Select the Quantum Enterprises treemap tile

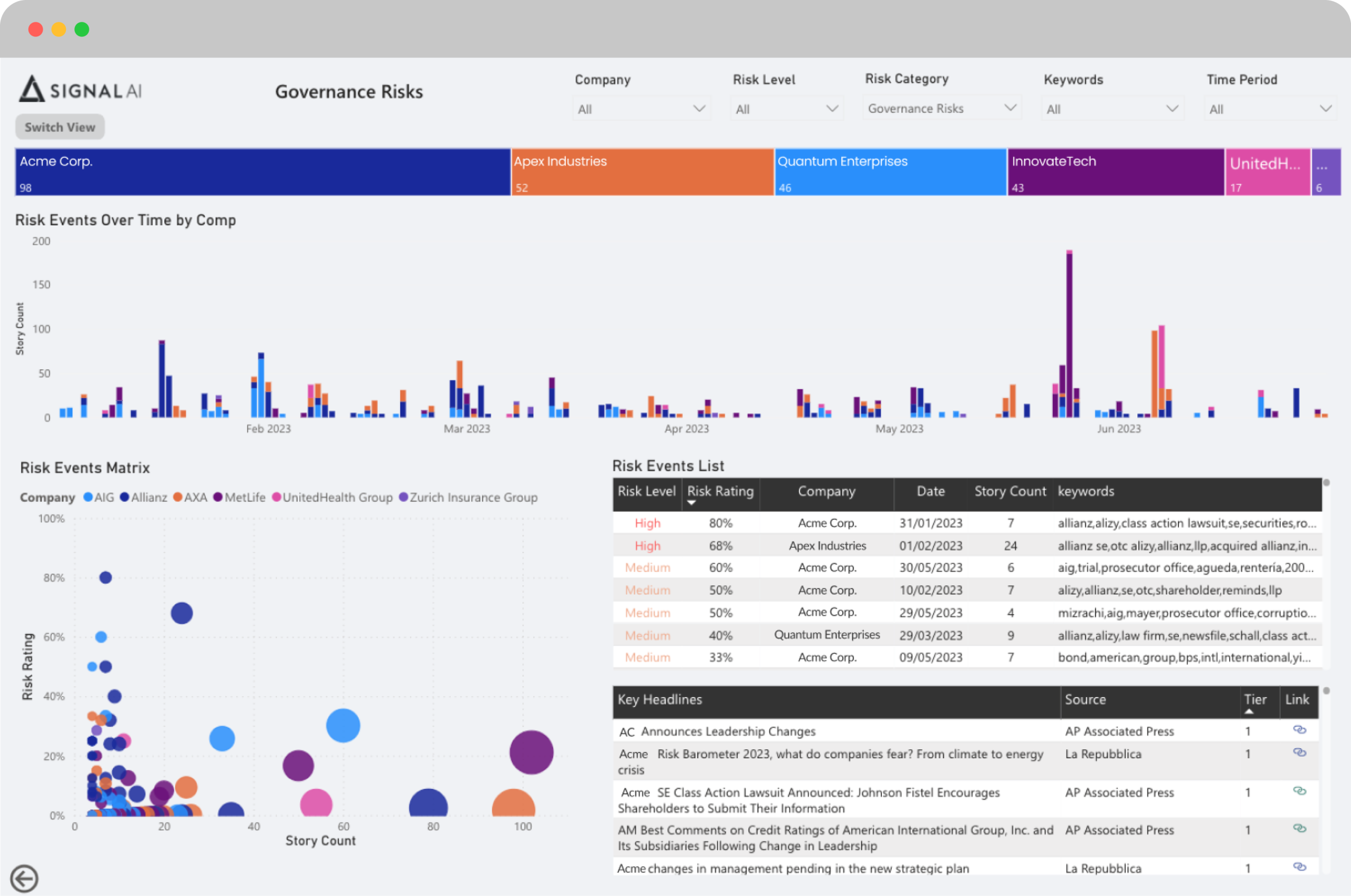pyautogui.click(x=890, y=172)
